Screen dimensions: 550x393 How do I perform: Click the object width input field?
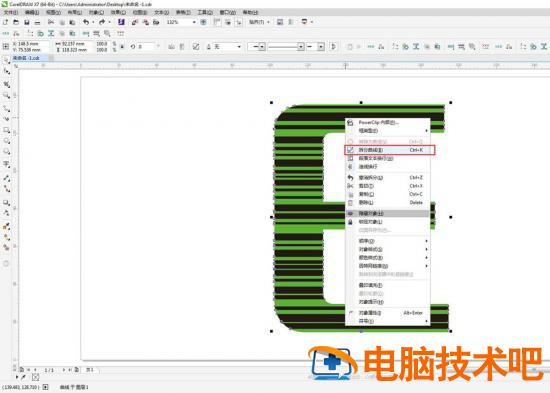coord(74,44)
